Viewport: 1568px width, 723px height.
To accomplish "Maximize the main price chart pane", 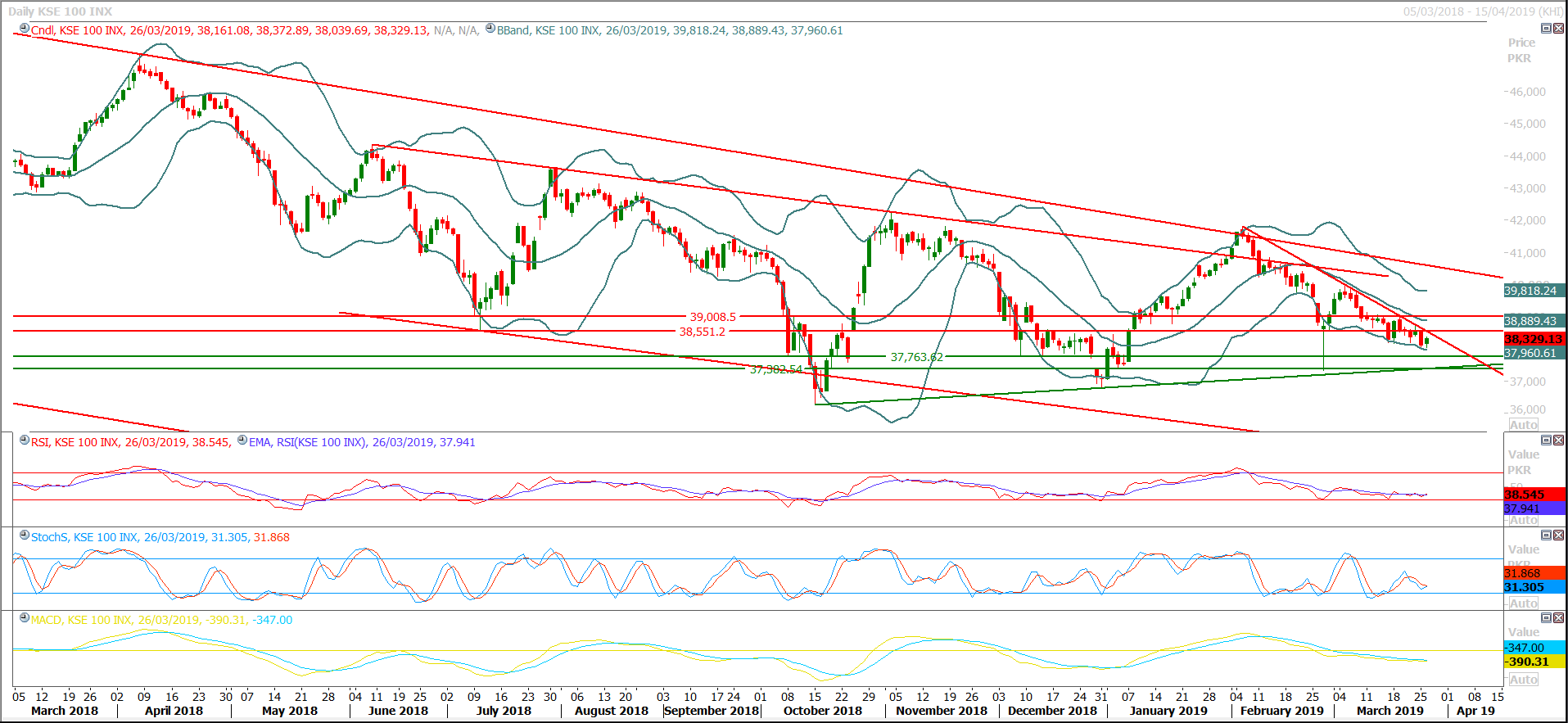I will pyautogui.click(x=1546, y=29).
